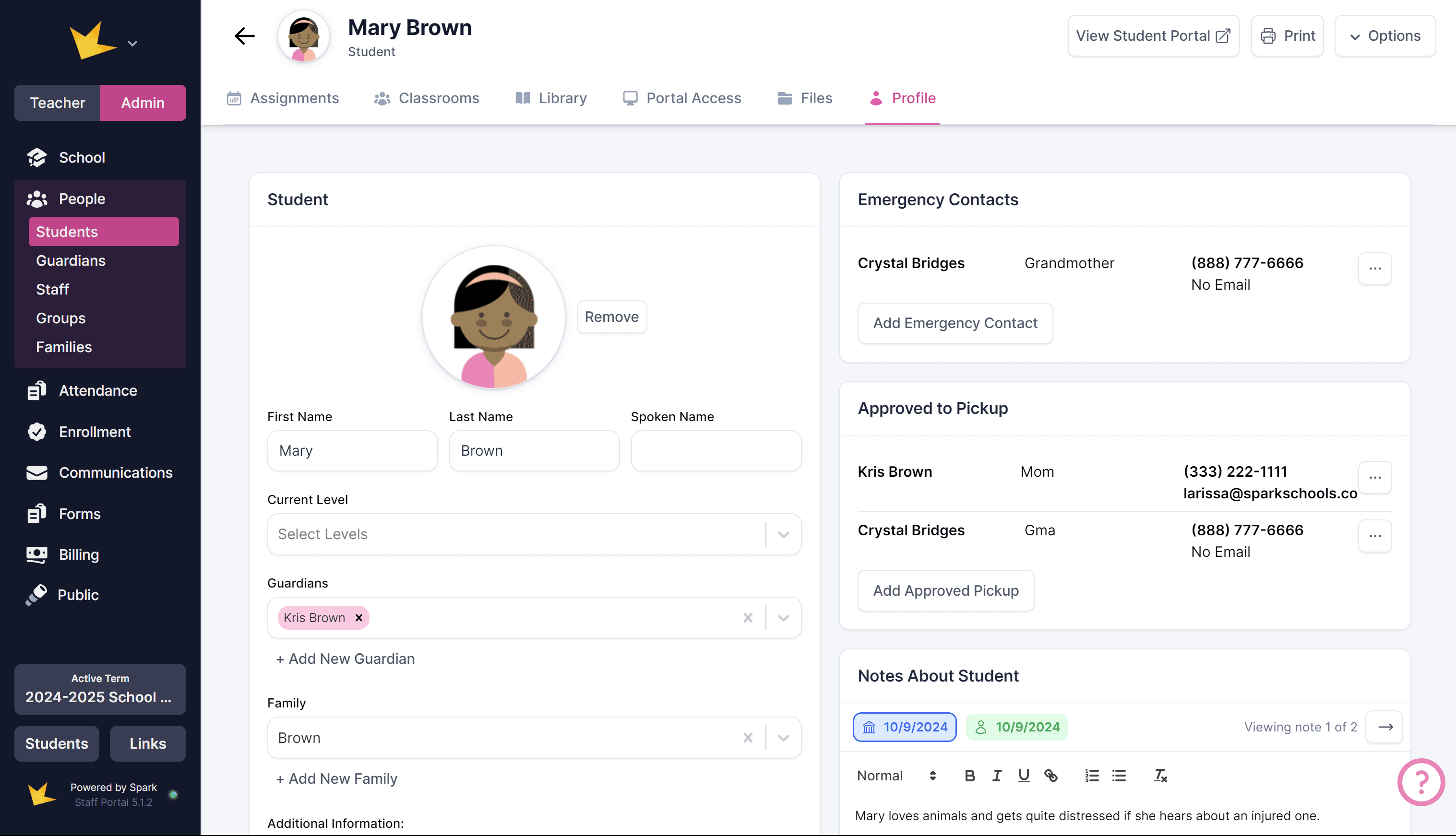Click the back arrow icon
Screen dimensions: 1456x836
[x=245, y=36]
